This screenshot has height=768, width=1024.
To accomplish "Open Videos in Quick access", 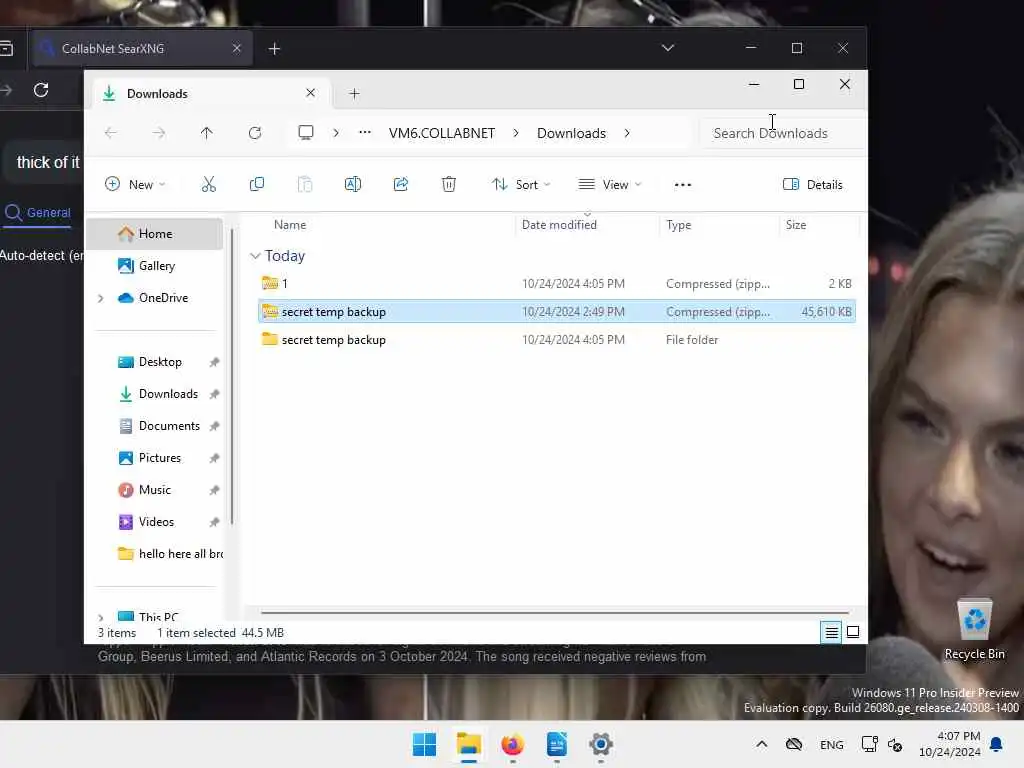I will [157, 522].
